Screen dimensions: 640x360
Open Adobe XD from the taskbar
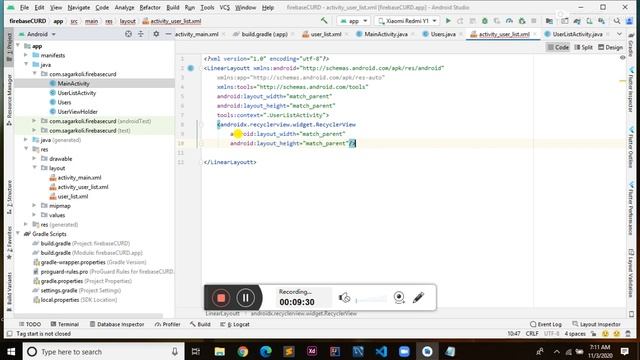[312, 351]
